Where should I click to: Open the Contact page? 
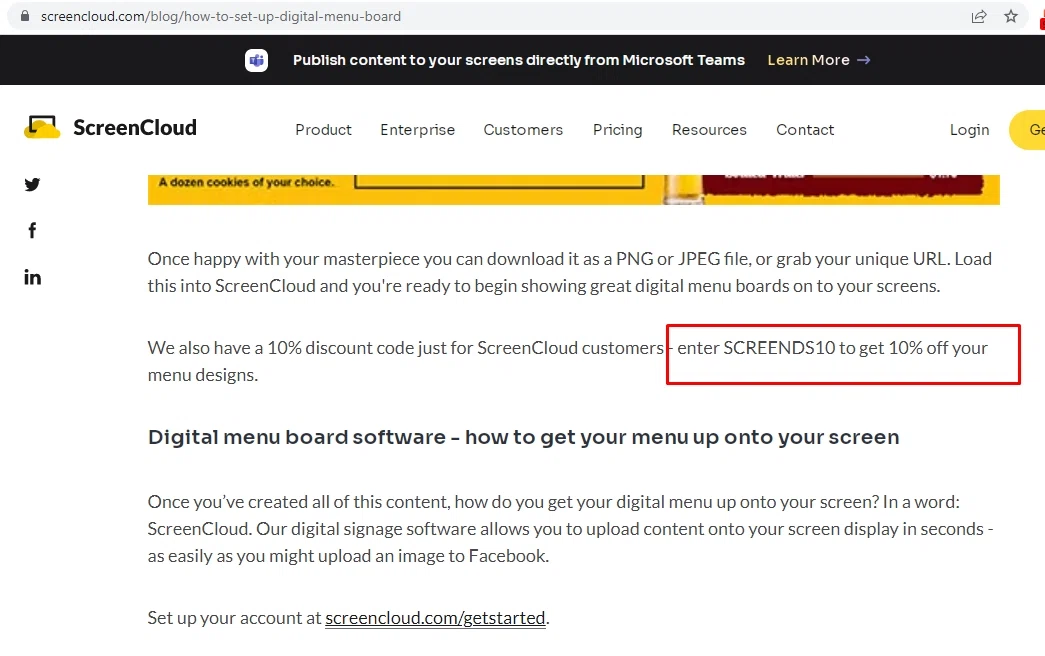805,130
